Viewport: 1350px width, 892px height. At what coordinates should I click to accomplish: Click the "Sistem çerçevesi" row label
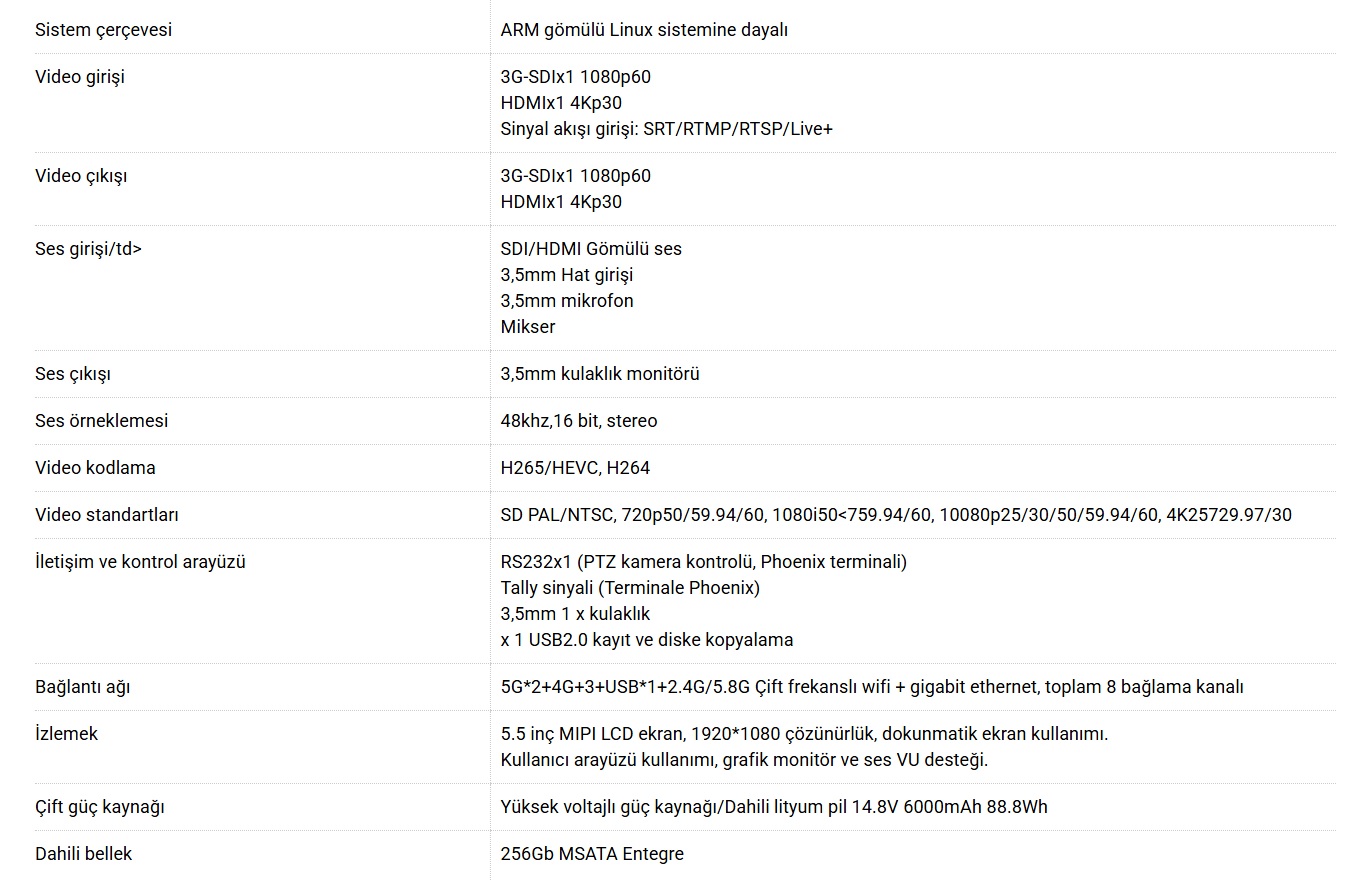(103, 30)
